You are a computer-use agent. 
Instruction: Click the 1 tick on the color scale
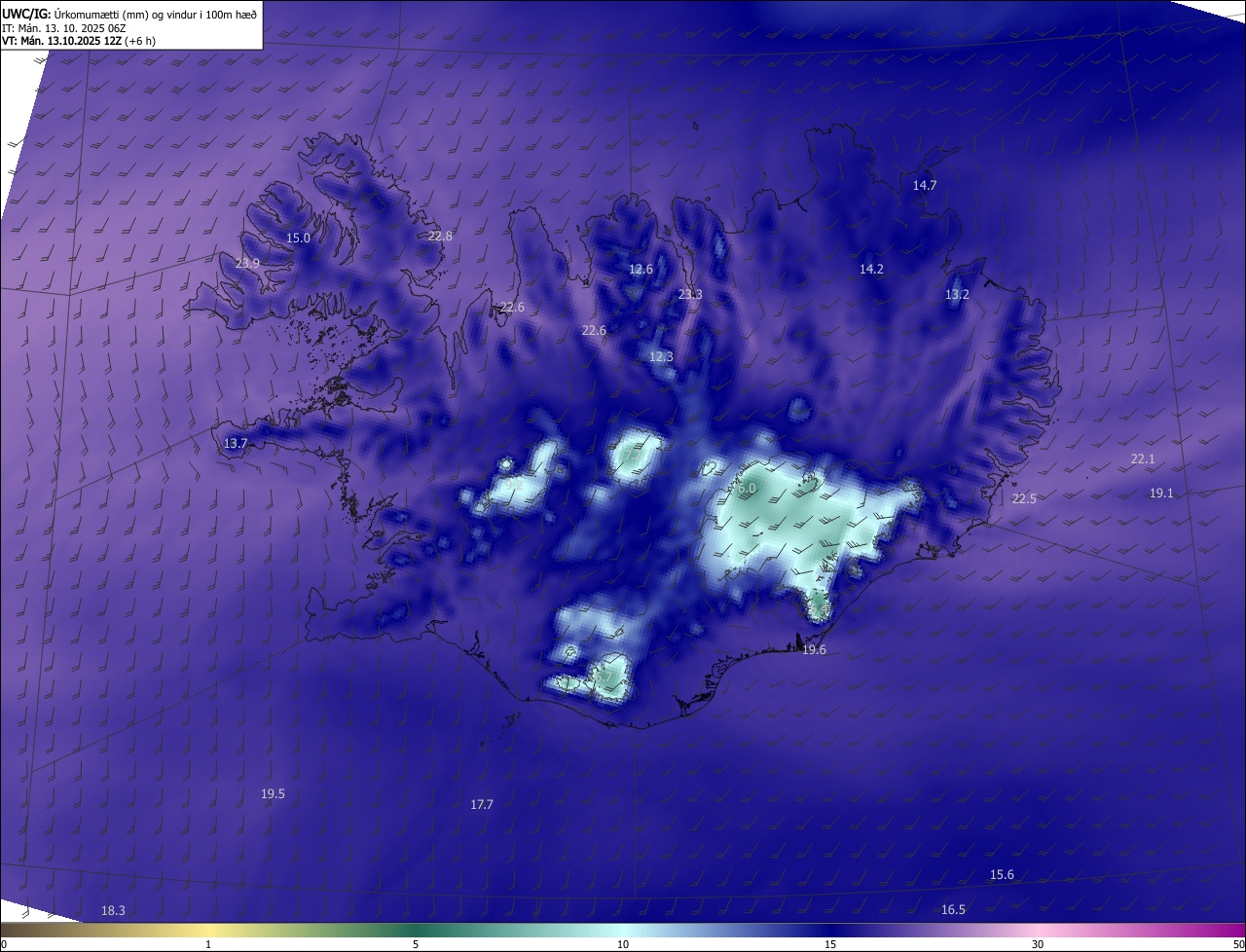click(x=208, y=944)
